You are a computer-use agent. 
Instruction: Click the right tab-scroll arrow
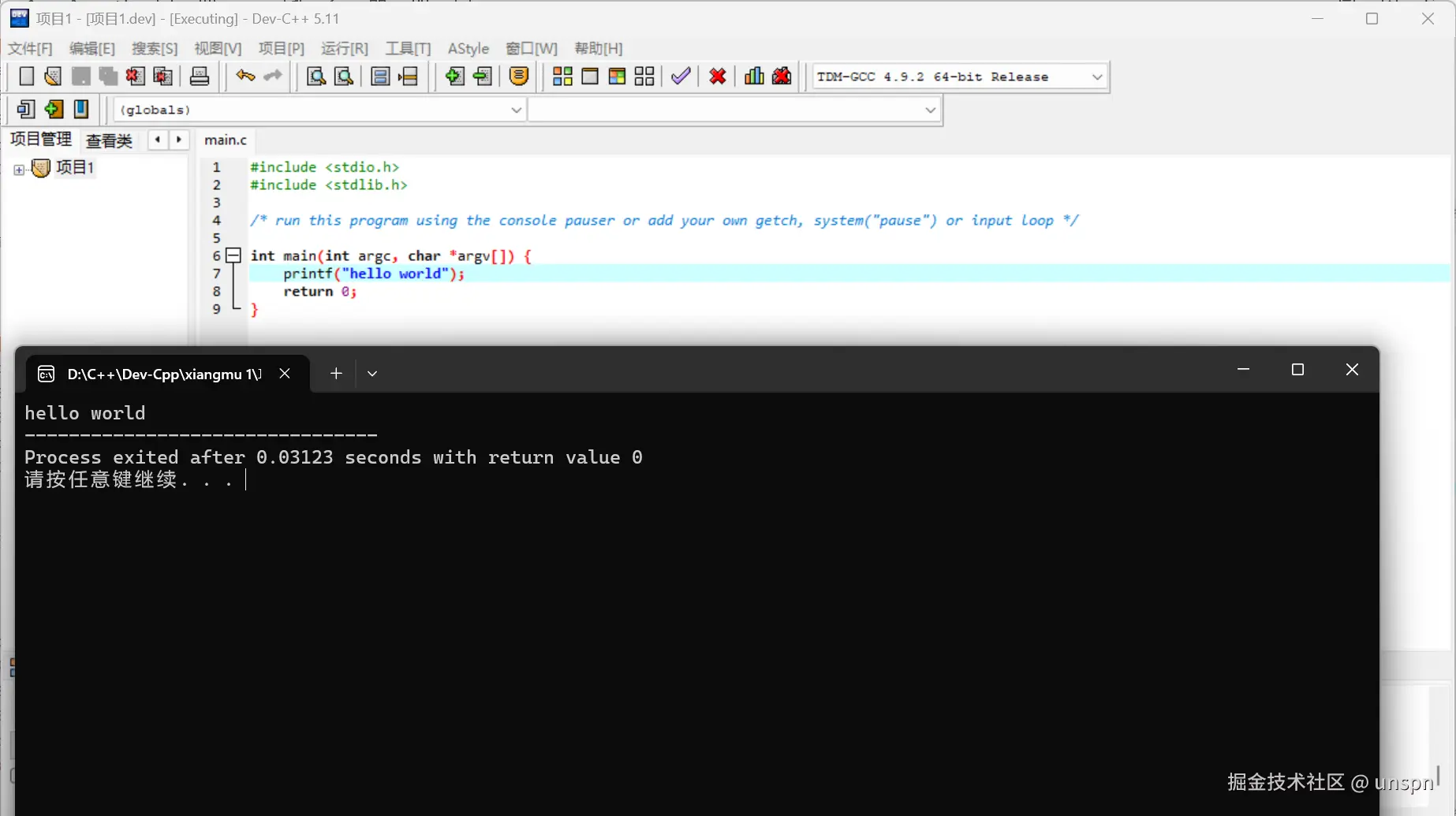pyautogui.click(x=179, y=140)
